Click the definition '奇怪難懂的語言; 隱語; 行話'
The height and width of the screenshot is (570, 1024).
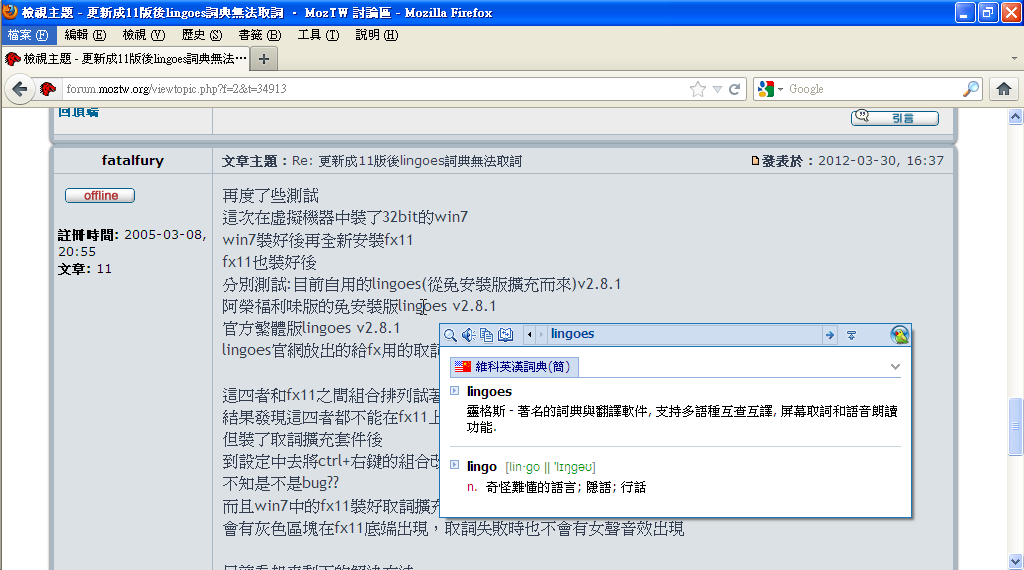pos(566,487)
